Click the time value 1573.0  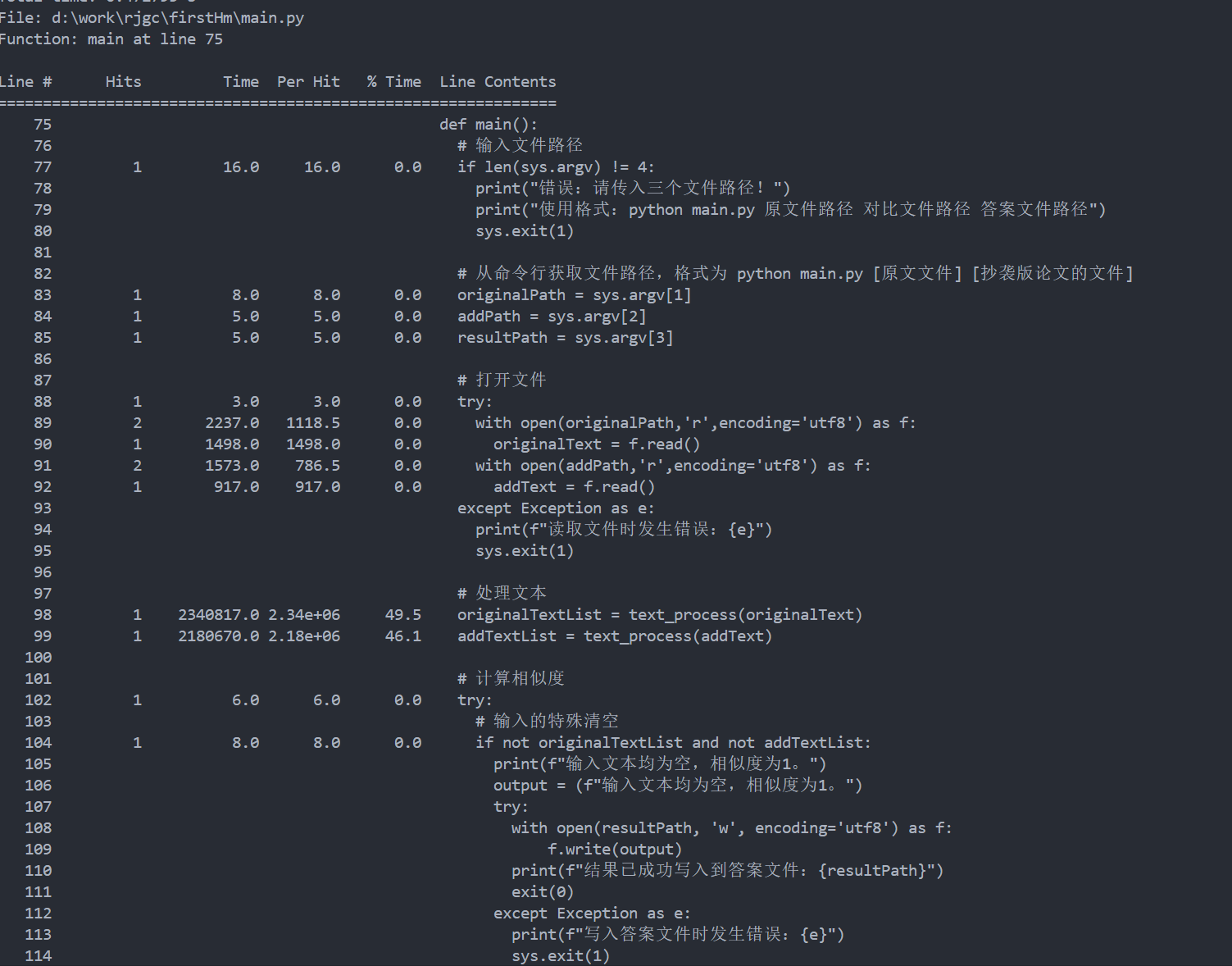232,466
